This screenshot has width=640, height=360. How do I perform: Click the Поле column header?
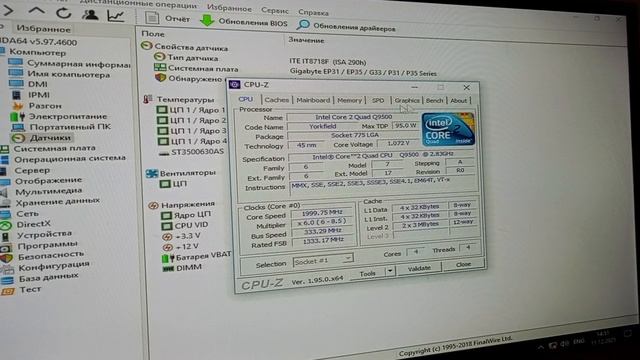tap(153, 34)
